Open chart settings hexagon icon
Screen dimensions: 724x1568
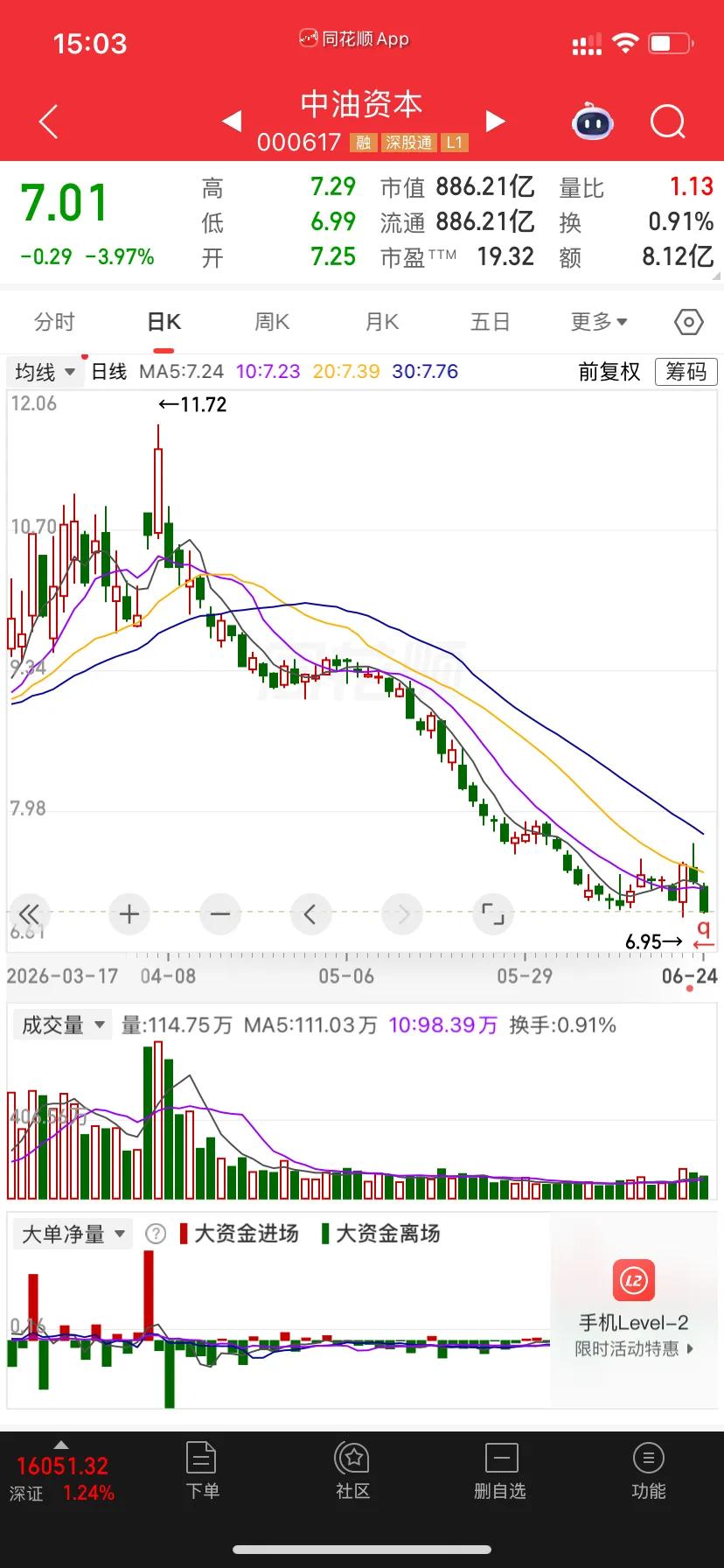tap(689, 322)
